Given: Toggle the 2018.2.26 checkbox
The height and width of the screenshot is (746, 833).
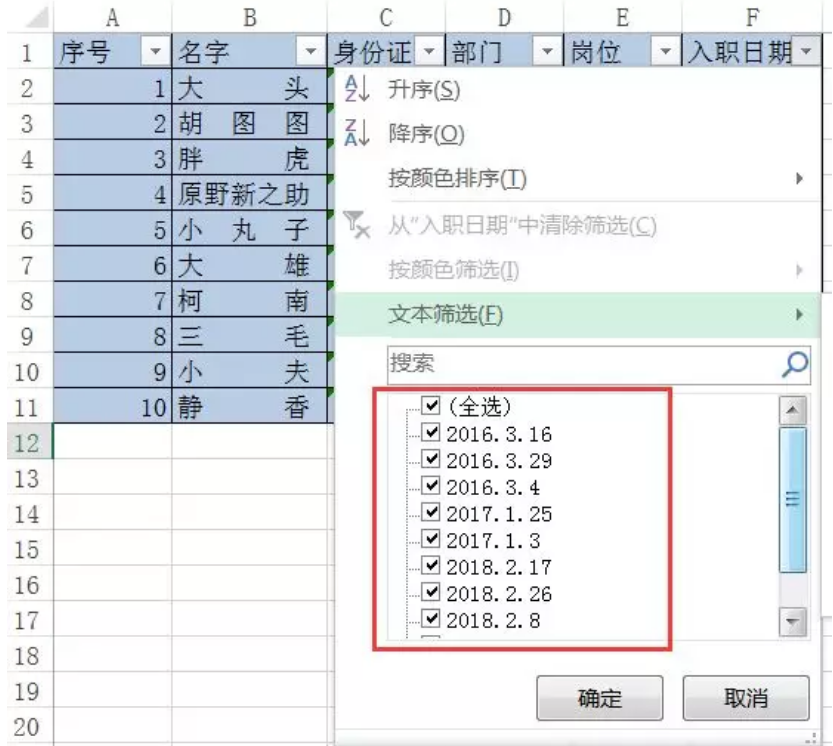Looking at the screenshot, I should [x=431, y=591].
